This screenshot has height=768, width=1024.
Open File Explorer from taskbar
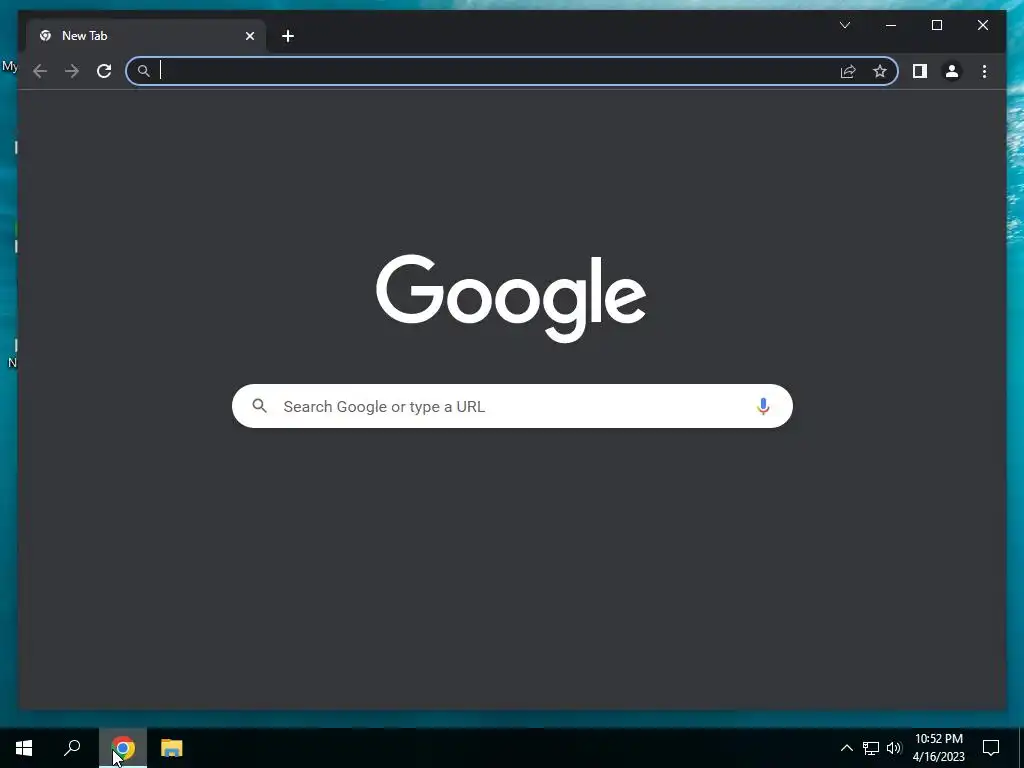(172, 748)
